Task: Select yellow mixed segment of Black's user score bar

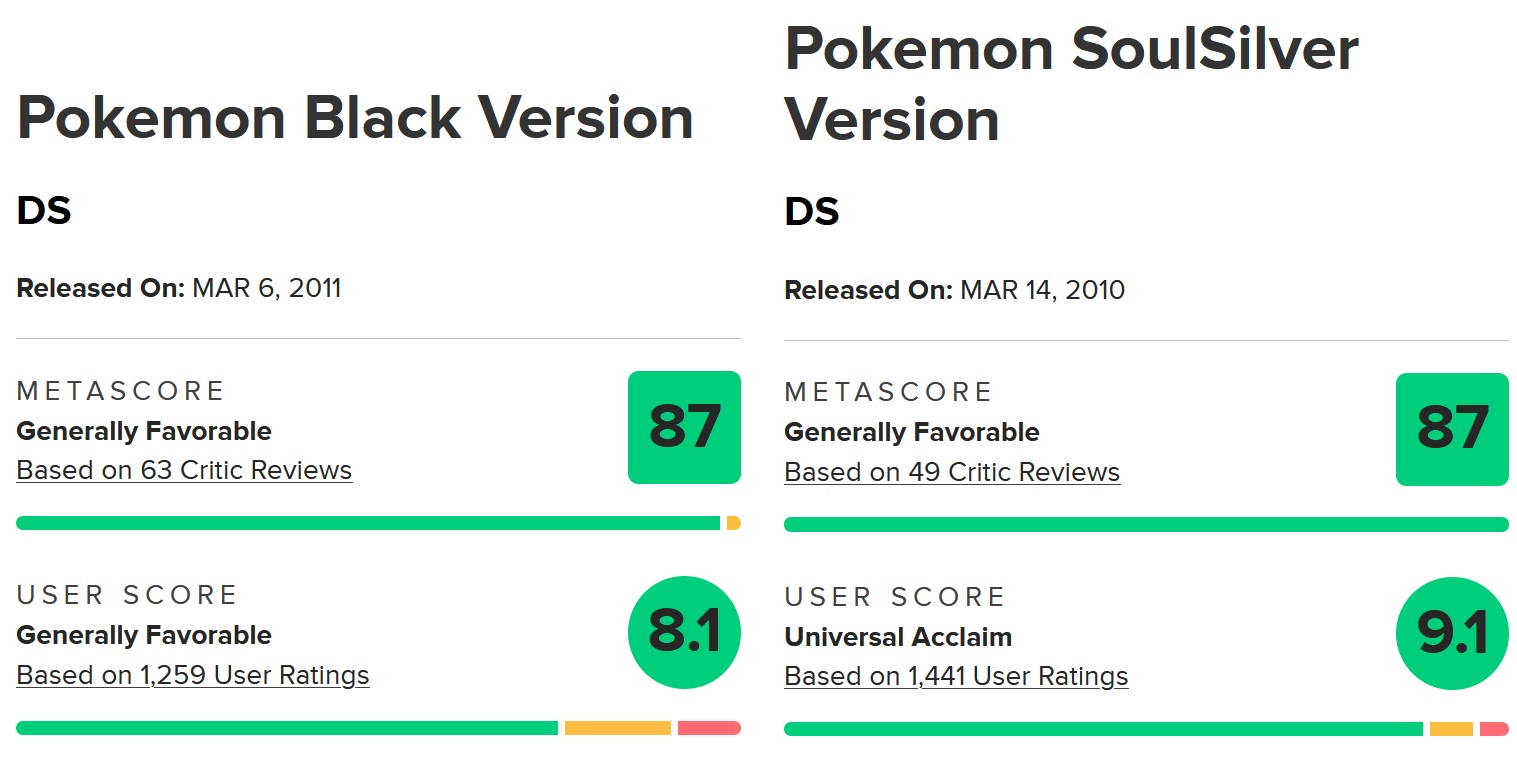Action: click(617, 728)
